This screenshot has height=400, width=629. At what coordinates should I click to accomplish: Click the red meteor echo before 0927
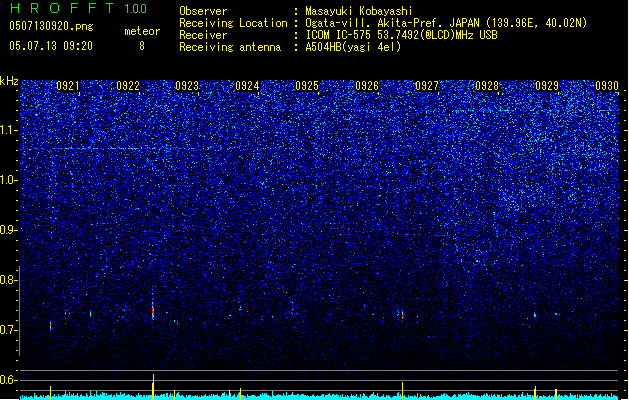point(402,314)
